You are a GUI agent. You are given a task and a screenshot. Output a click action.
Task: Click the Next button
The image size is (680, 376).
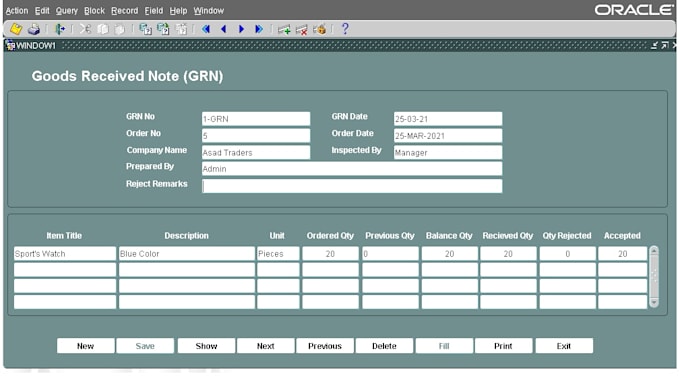265,346
